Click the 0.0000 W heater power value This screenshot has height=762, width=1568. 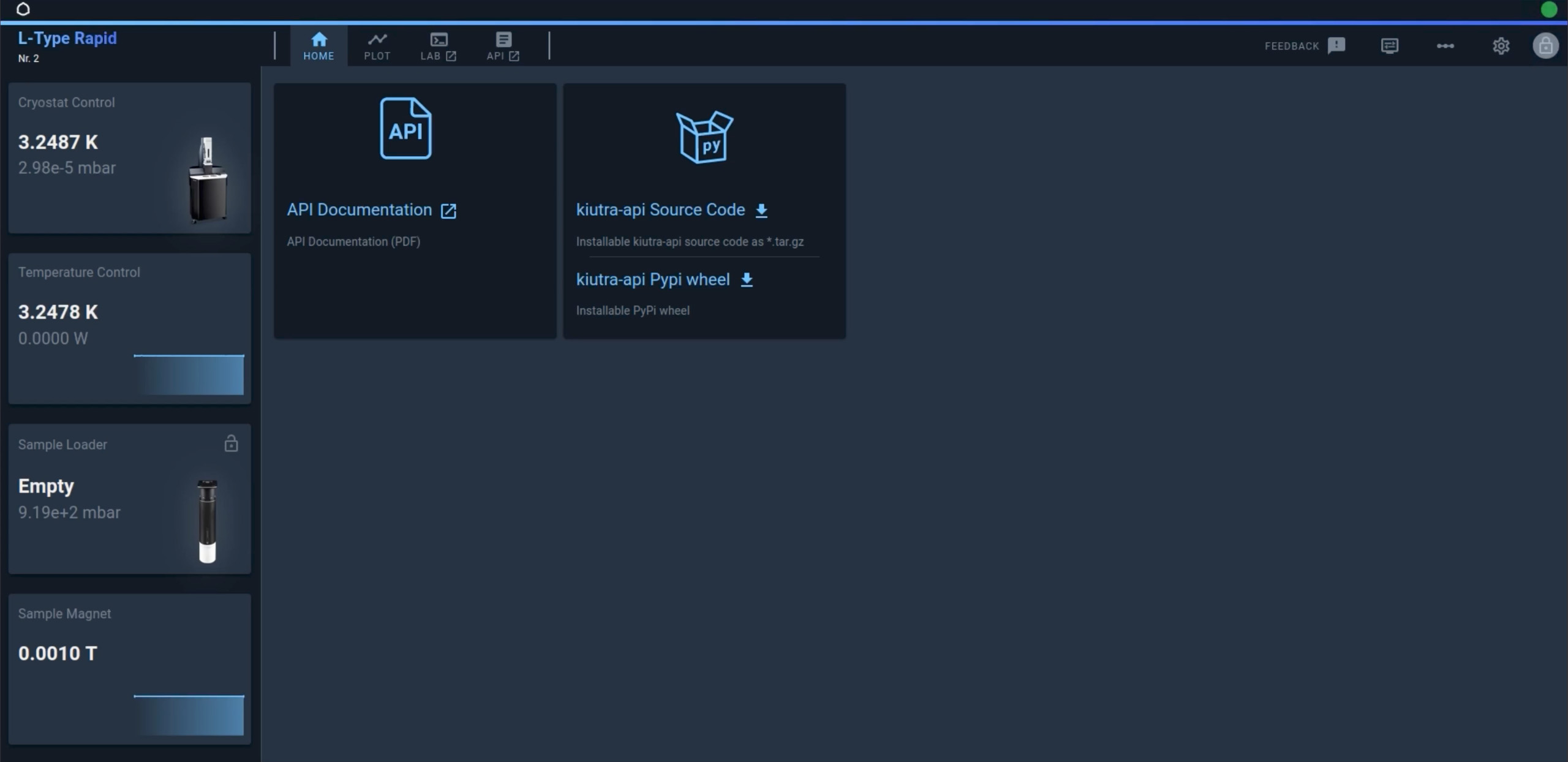pyautogui.click(x=53, y=338)
